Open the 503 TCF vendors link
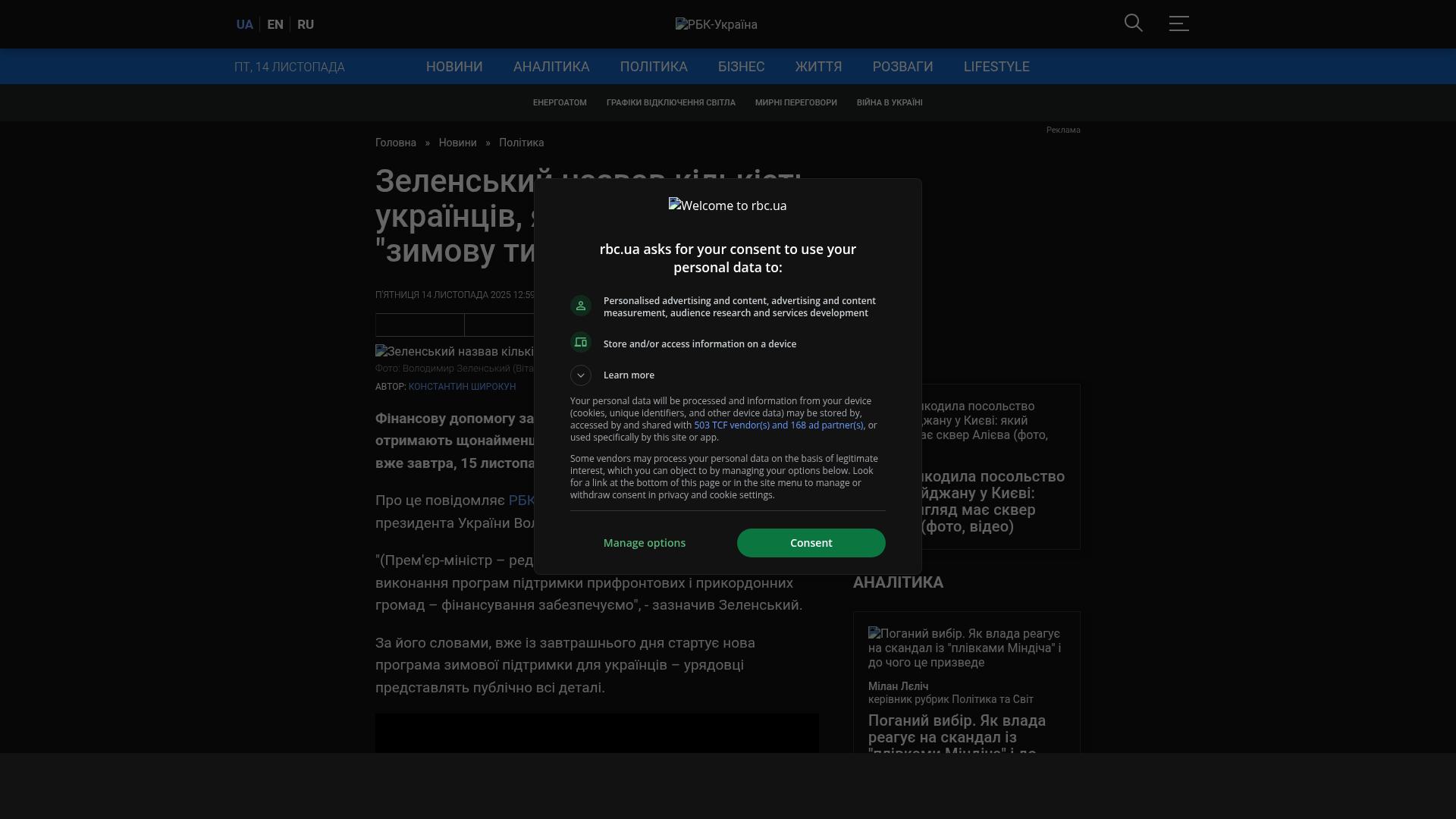This screenshot has height=819, width=1456. tap(778, 425)
